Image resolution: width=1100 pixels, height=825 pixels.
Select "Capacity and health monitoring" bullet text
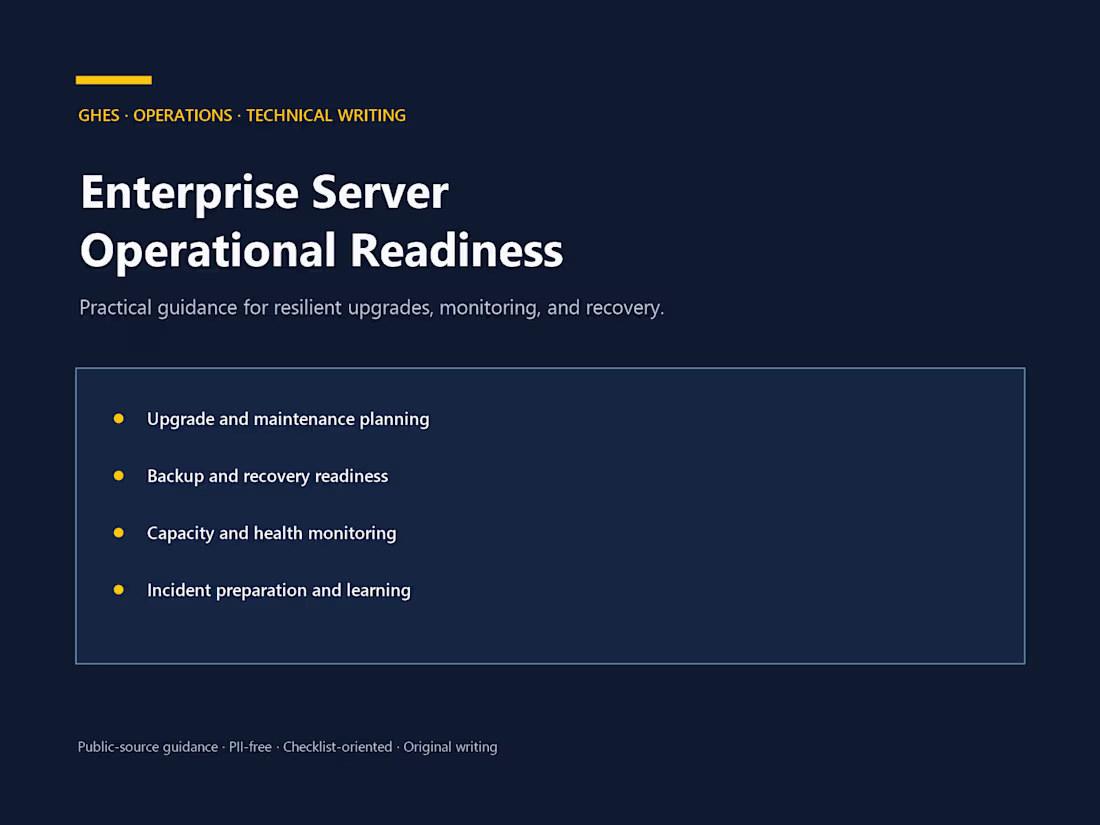pyautogui.click(x=271, y=533)
